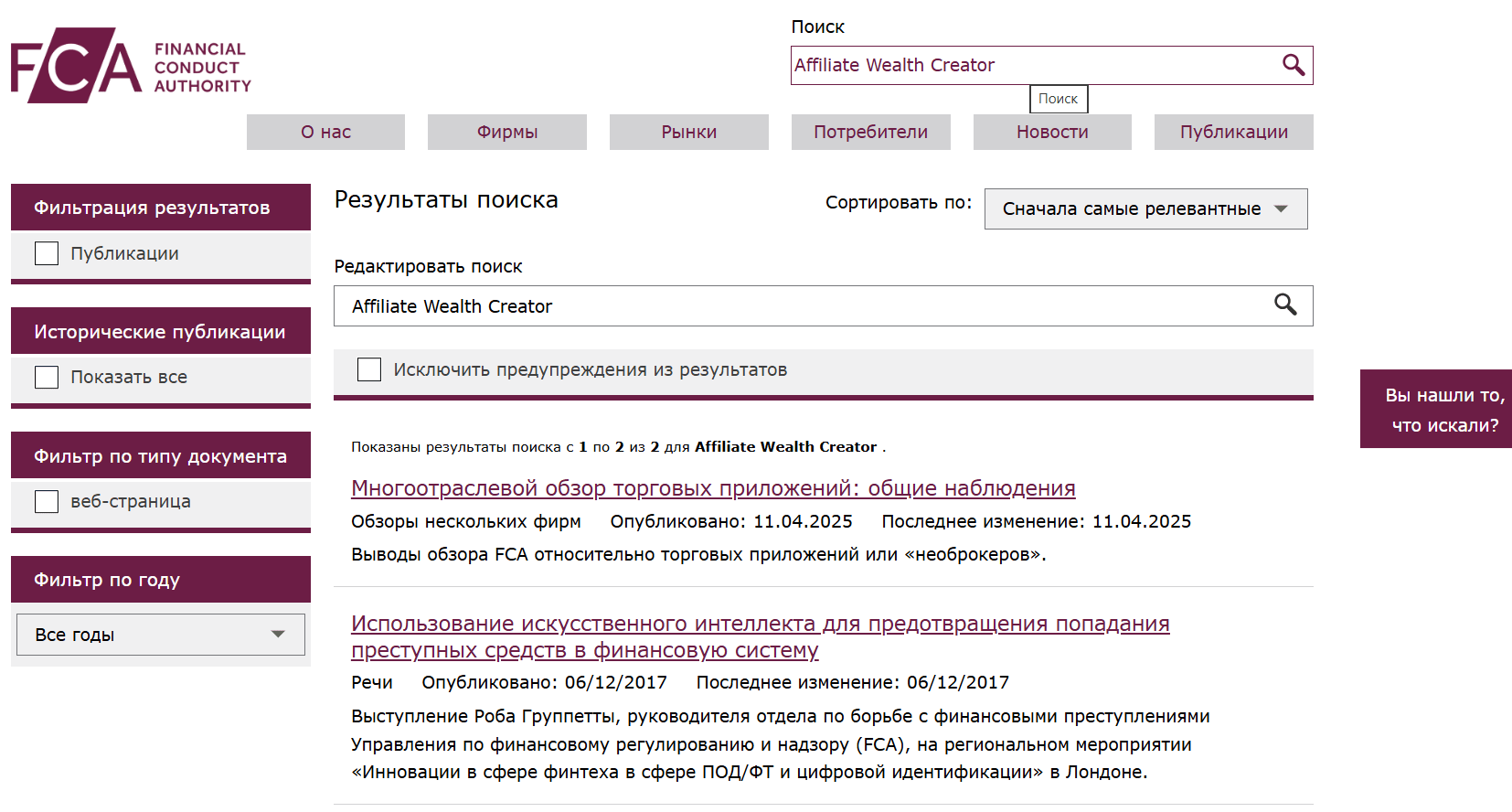Viewport: 1512px width, 812px height.
Task: Go to the Рынки menu item
Action: click(x=688, y=132)
